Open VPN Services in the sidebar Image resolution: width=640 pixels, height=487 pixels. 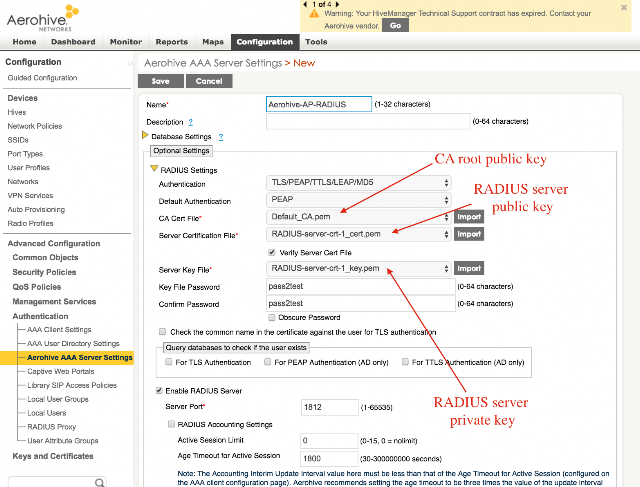pos(30,196)
